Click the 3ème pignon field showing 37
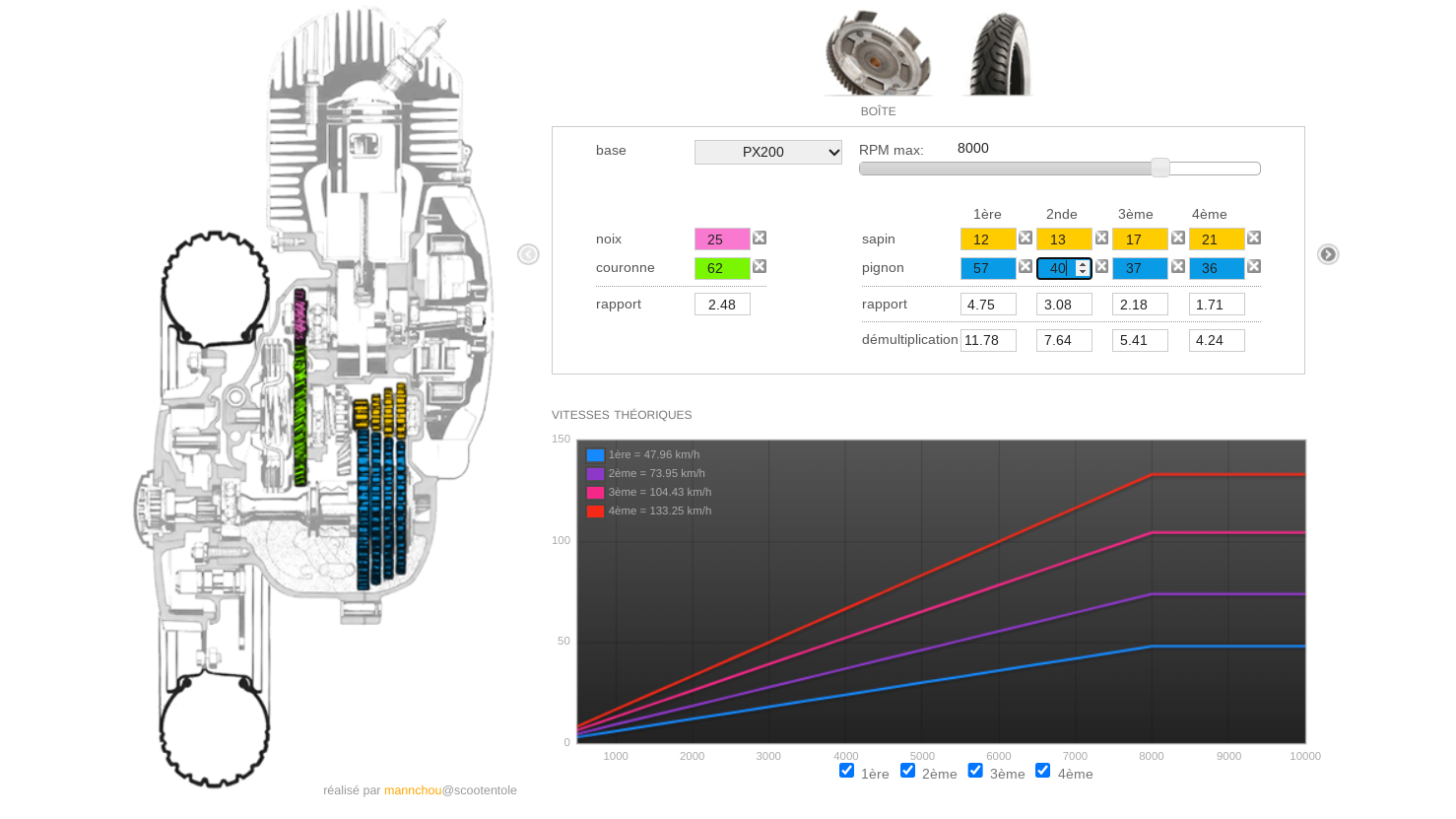This screenshot has height=819, width=1456. tap(1140, 268)
